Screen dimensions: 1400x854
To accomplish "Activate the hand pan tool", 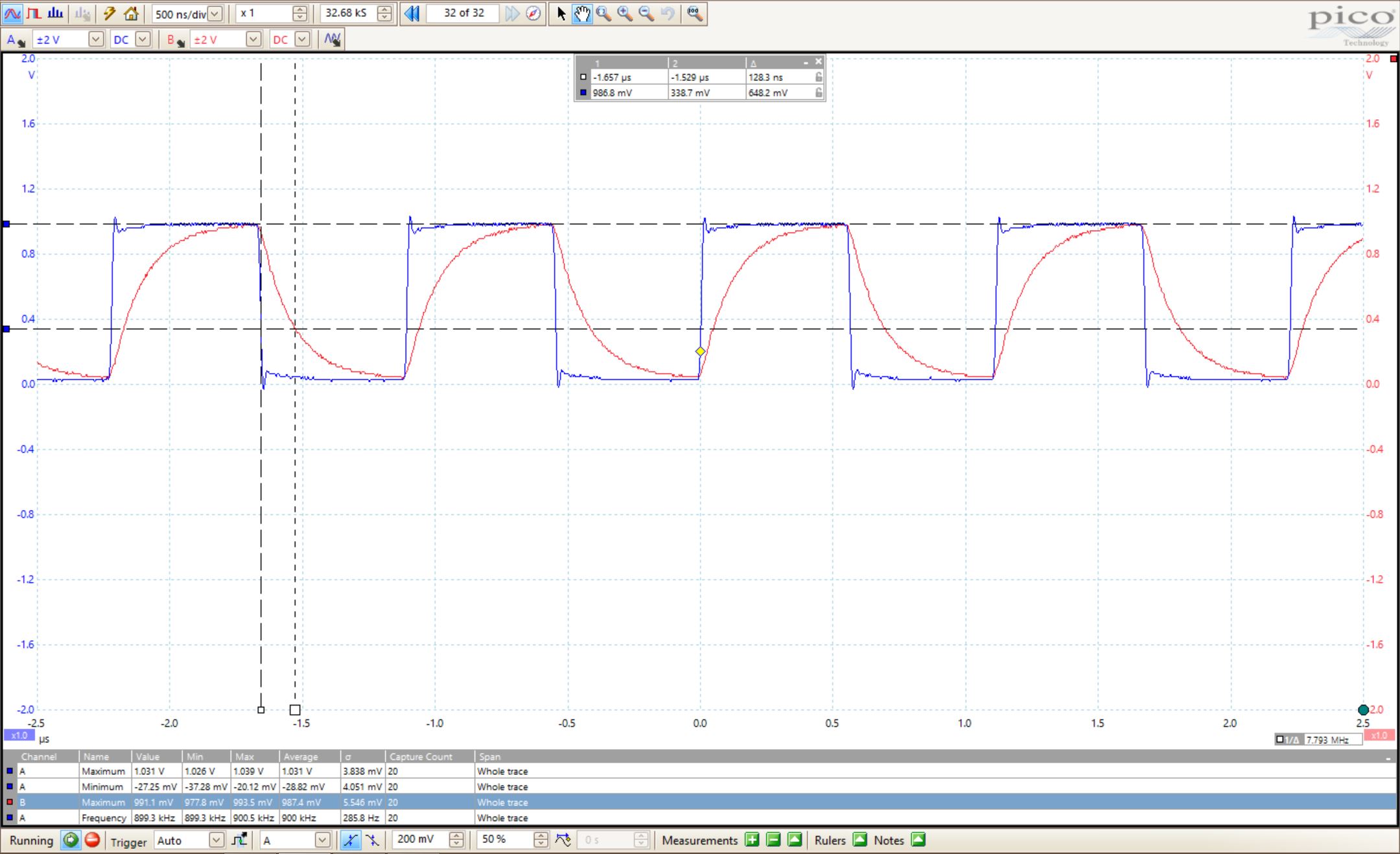I will [582, 13].
